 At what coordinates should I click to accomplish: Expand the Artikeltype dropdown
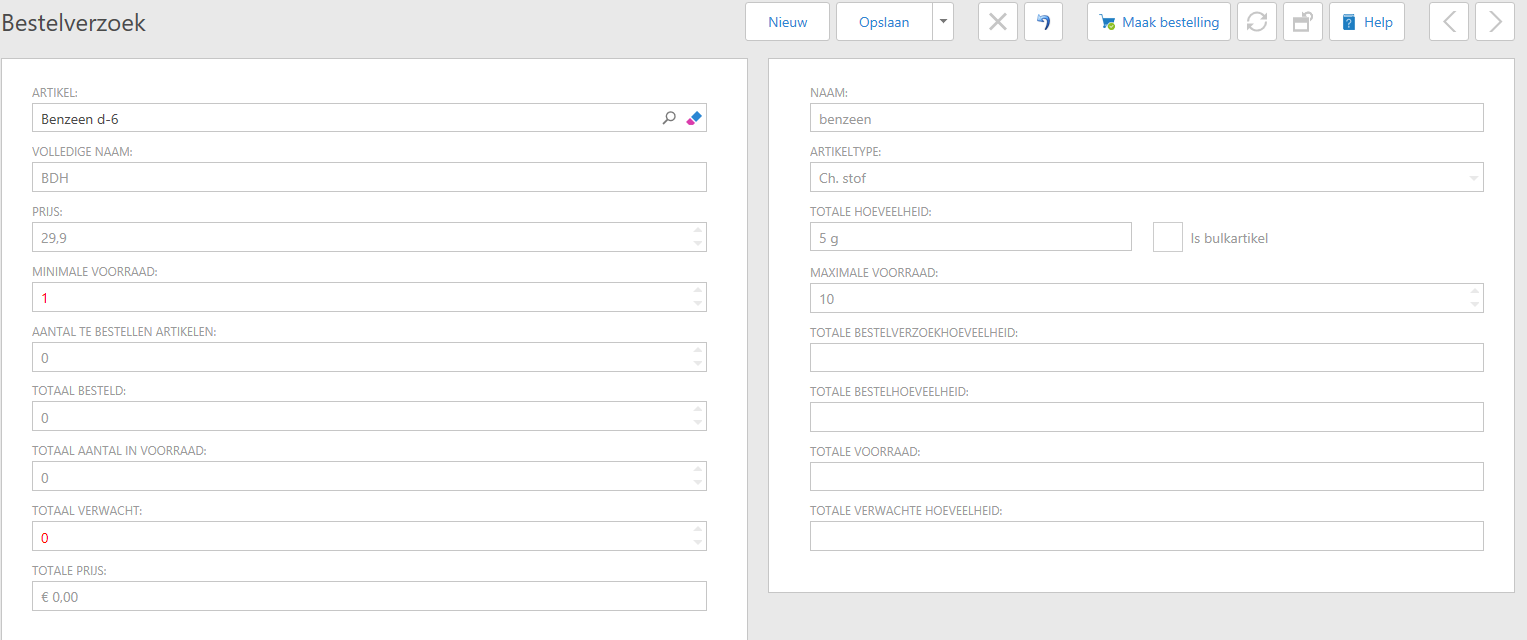tap(1473, 178)
